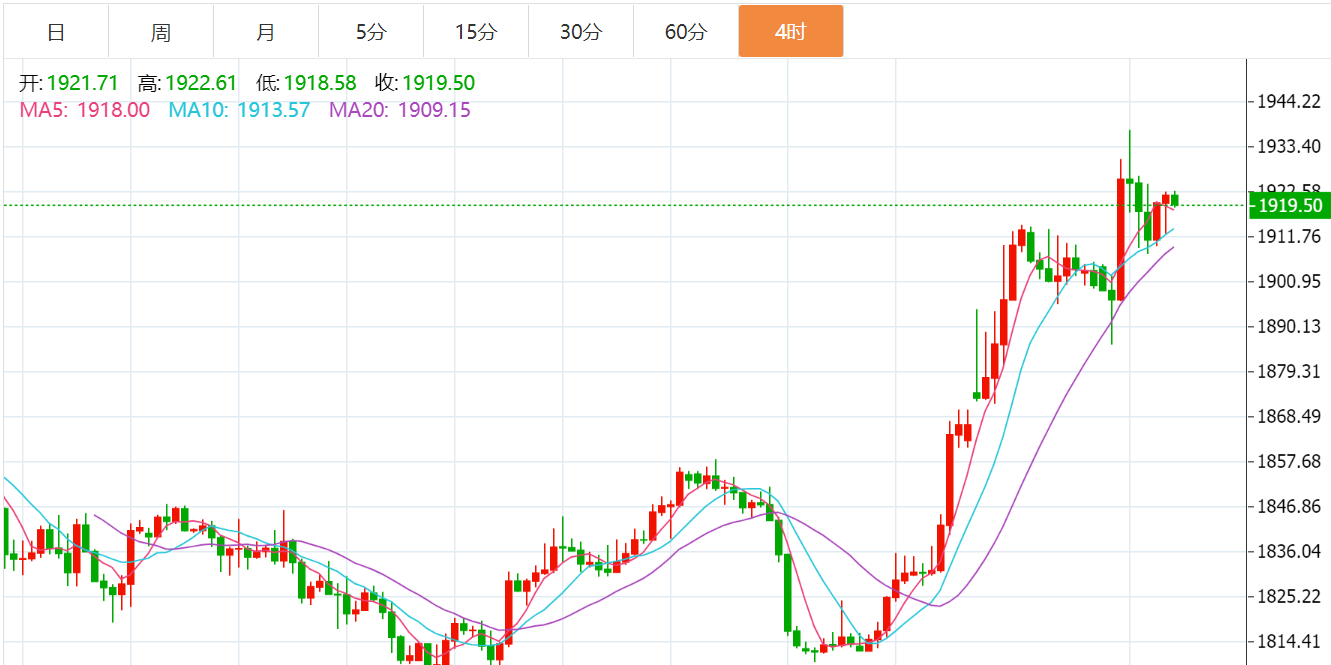Select the 周 weekly chart tab
The width and height of the screenshot is (1331, 665).
161,32
